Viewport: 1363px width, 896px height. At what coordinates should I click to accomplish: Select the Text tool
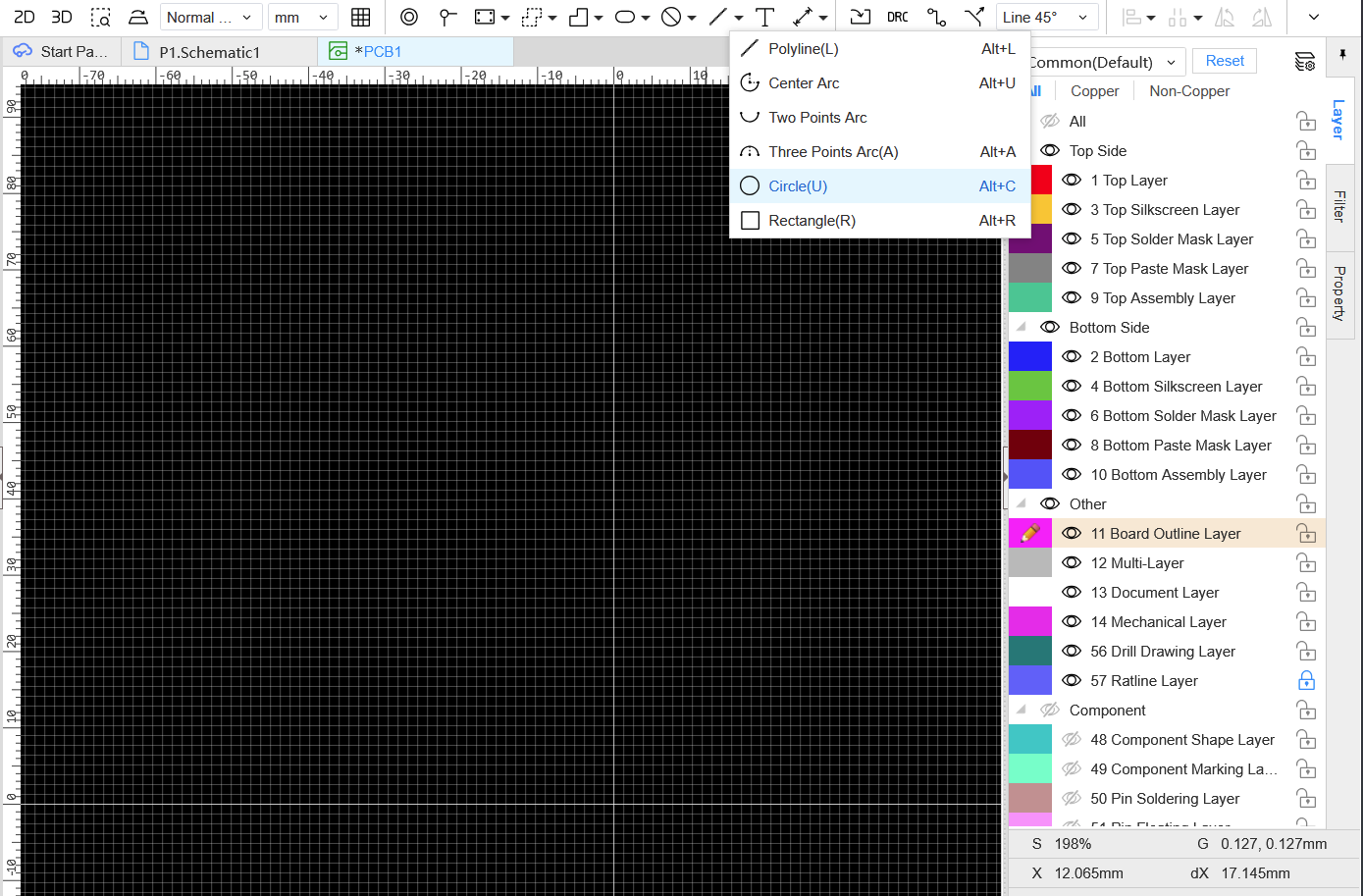tap(765, 17)
